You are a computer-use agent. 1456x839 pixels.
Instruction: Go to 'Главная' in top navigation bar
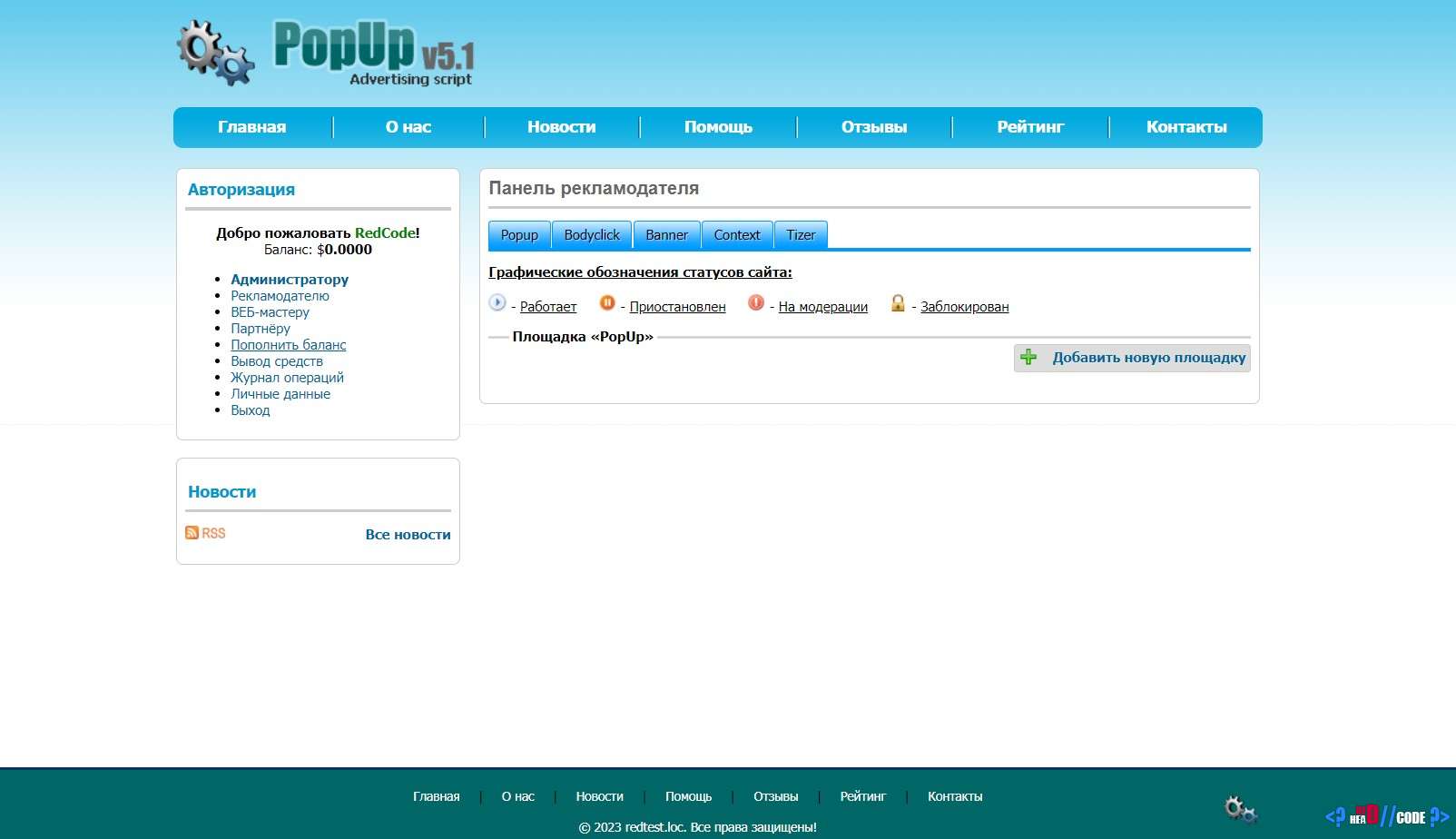pos(252,127)
